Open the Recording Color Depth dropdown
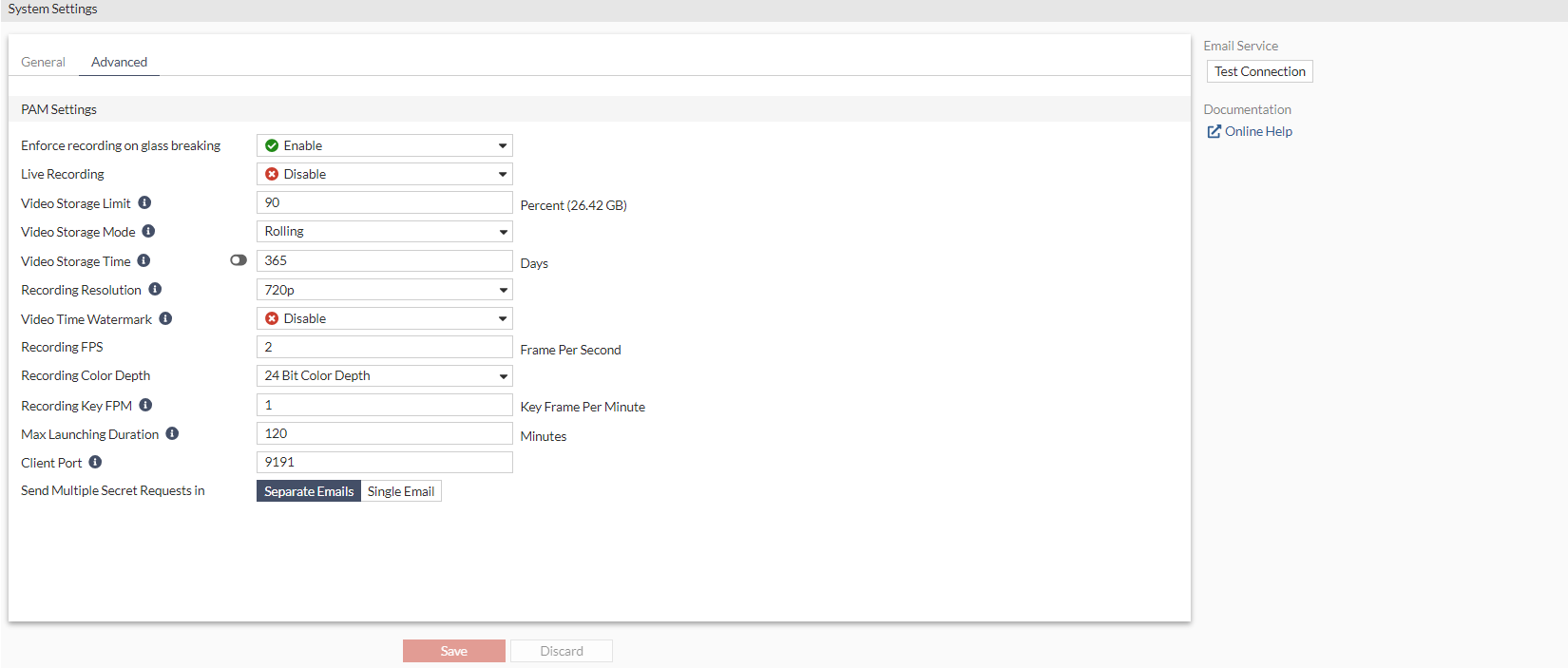Image resolution: width=1568 pixels, height=668 pixels. [385, 375]
